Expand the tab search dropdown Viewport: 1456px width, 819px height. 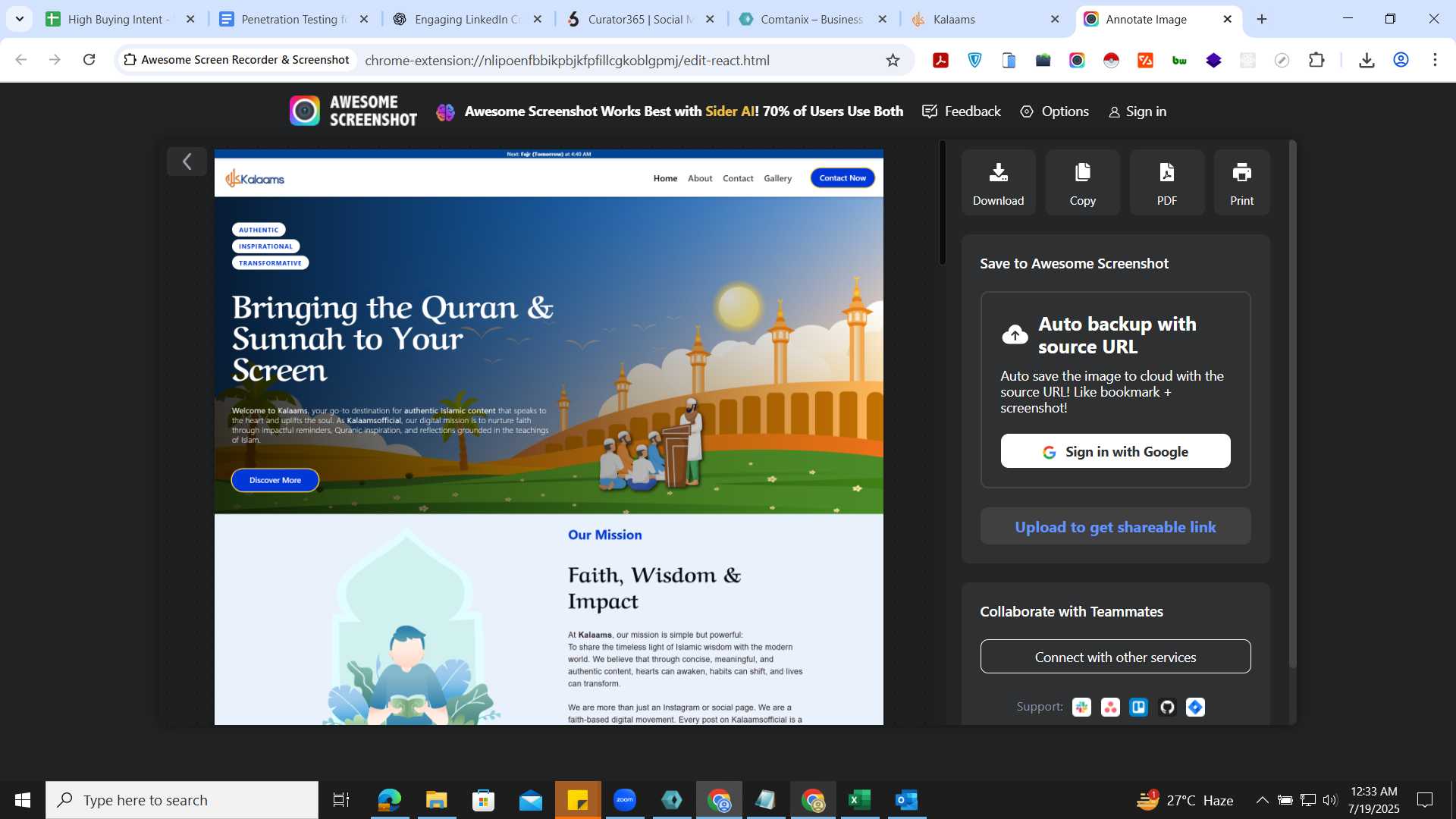click(20, 20)
